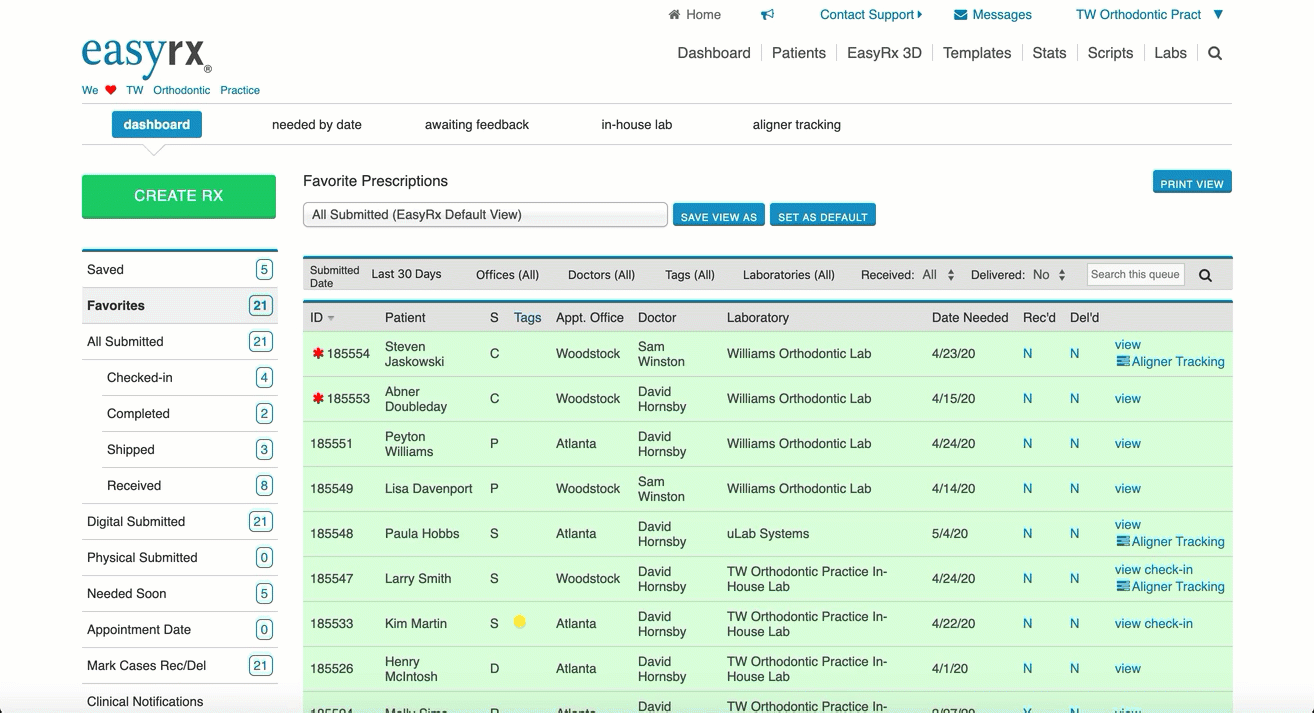Open the Tags (All) filter
This screenshot has height=713, width=1314.
690,274
